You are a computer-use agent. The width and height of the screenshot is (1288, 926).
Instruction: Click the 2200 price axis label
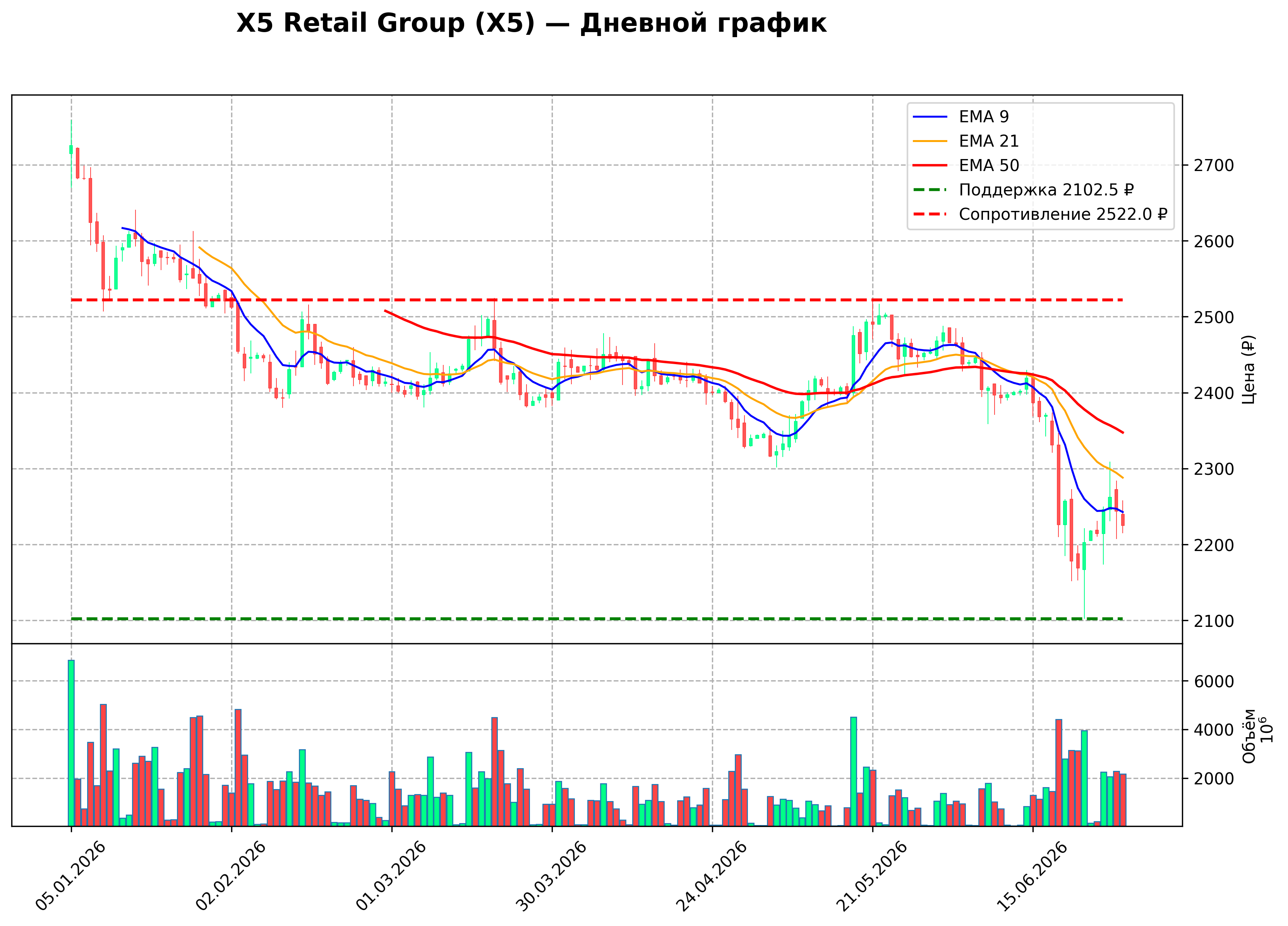point(1214,546)
